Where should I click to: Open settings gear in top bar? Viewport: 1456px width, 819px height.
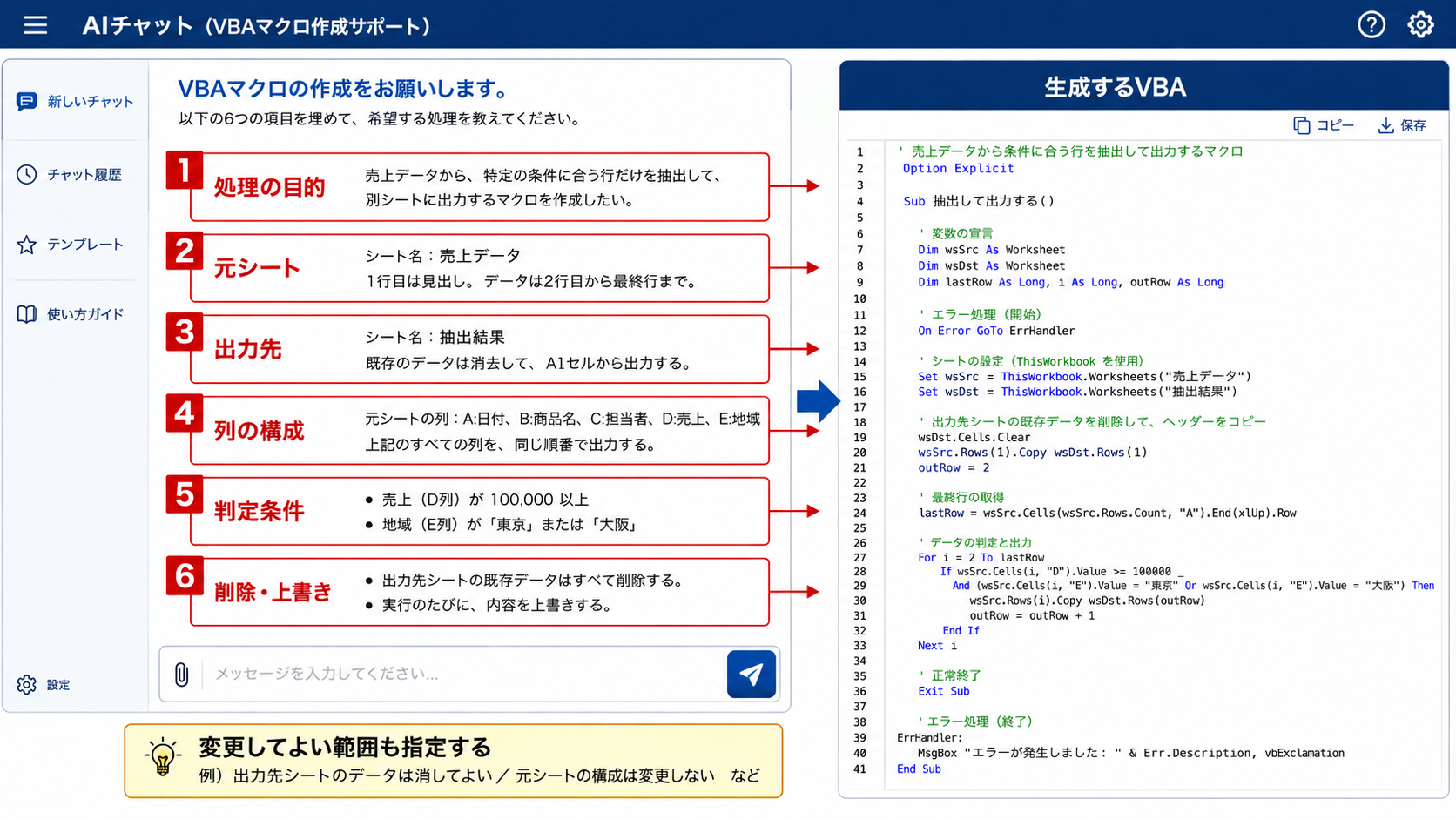[x=1421, y=24]
